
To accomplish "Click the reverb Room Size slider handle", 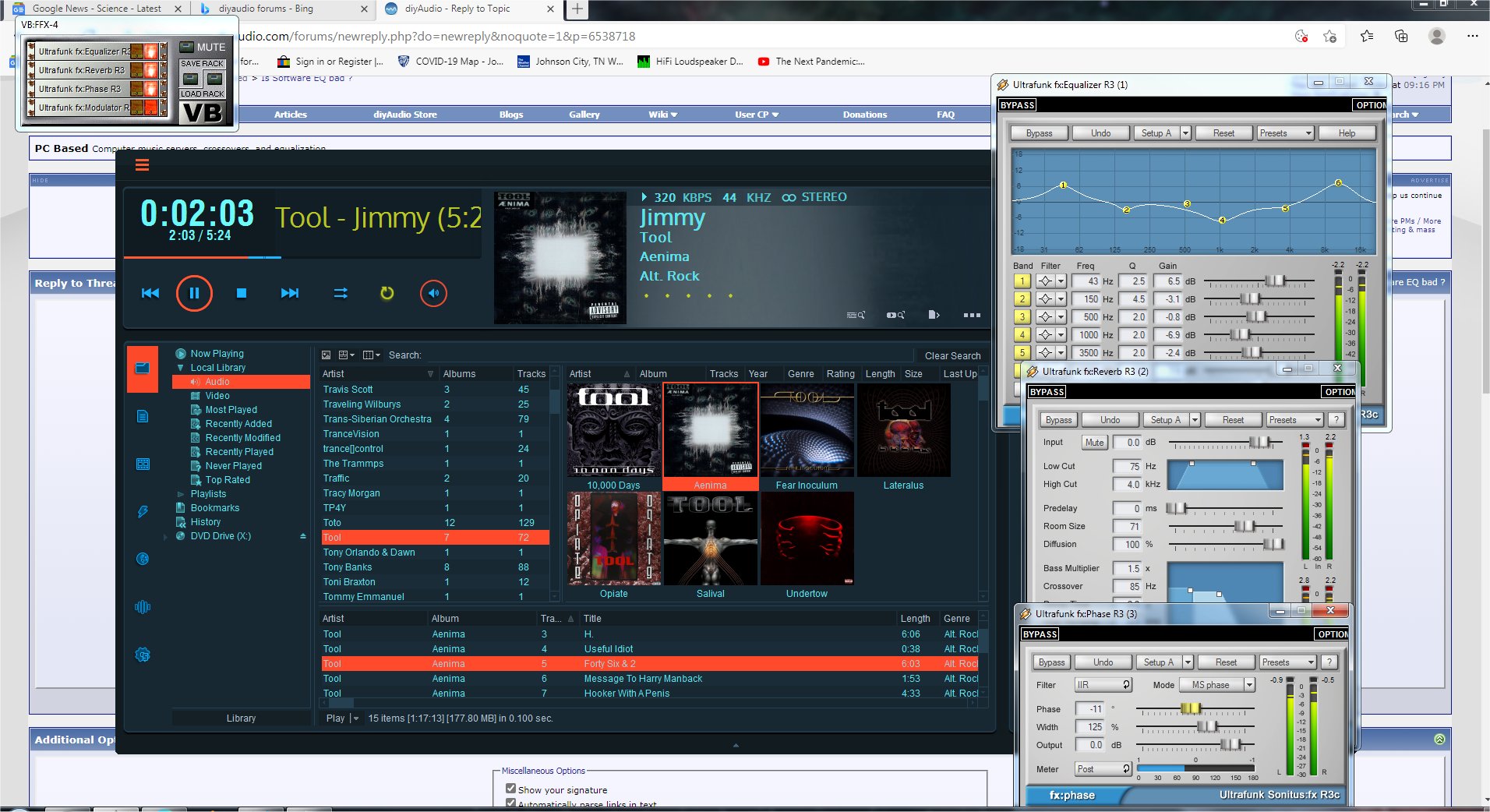I will (x=1244, y=527).
